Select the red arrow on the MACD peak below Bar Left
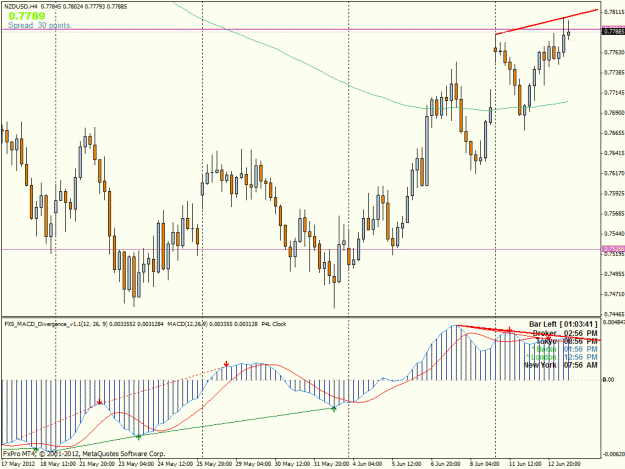The image size is (625, 469). pyautogui.click(x=509, y=330)
